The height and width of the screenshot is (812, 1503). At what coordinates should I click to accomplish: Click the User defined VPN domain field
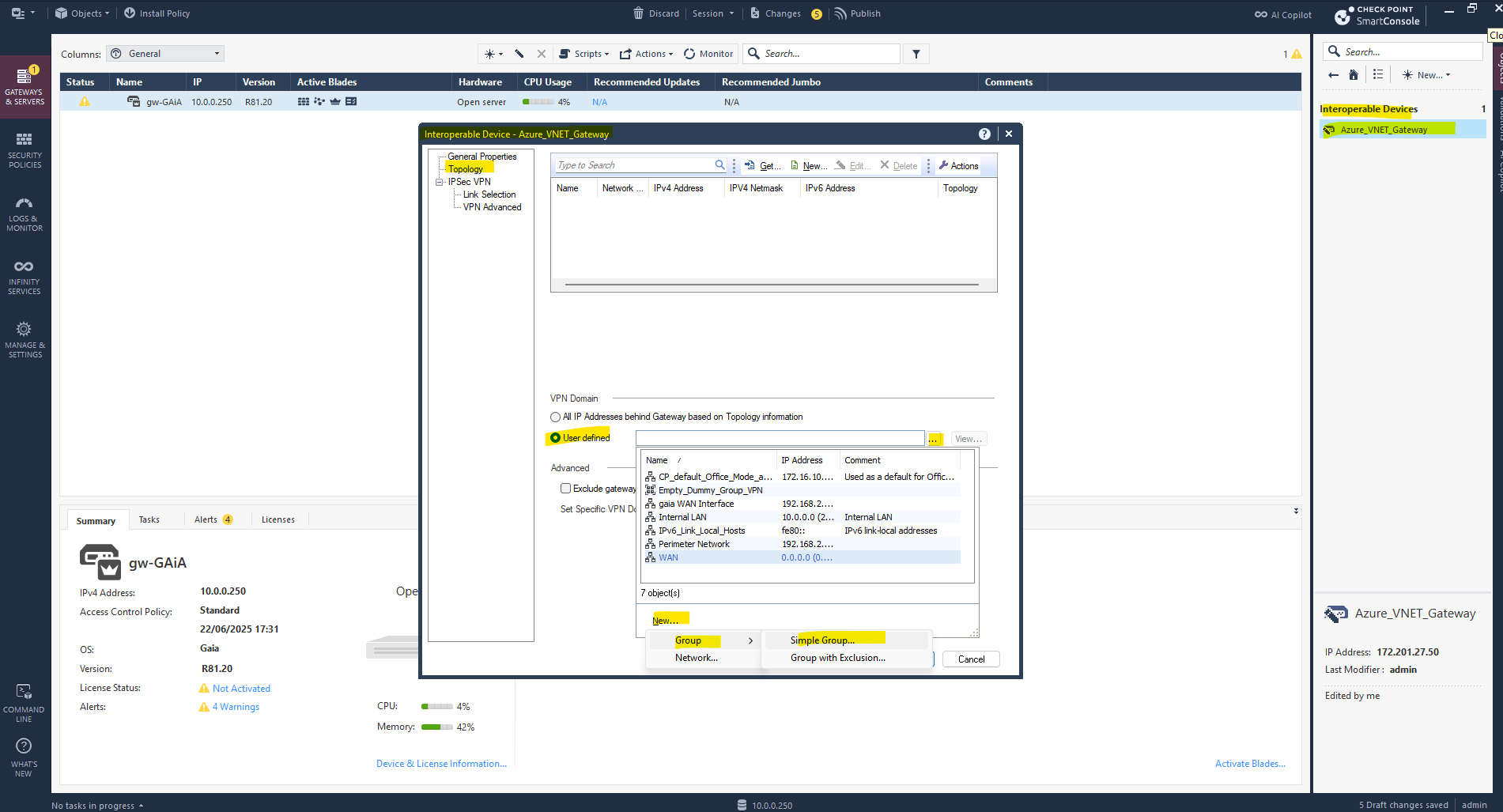click(780, 439)
